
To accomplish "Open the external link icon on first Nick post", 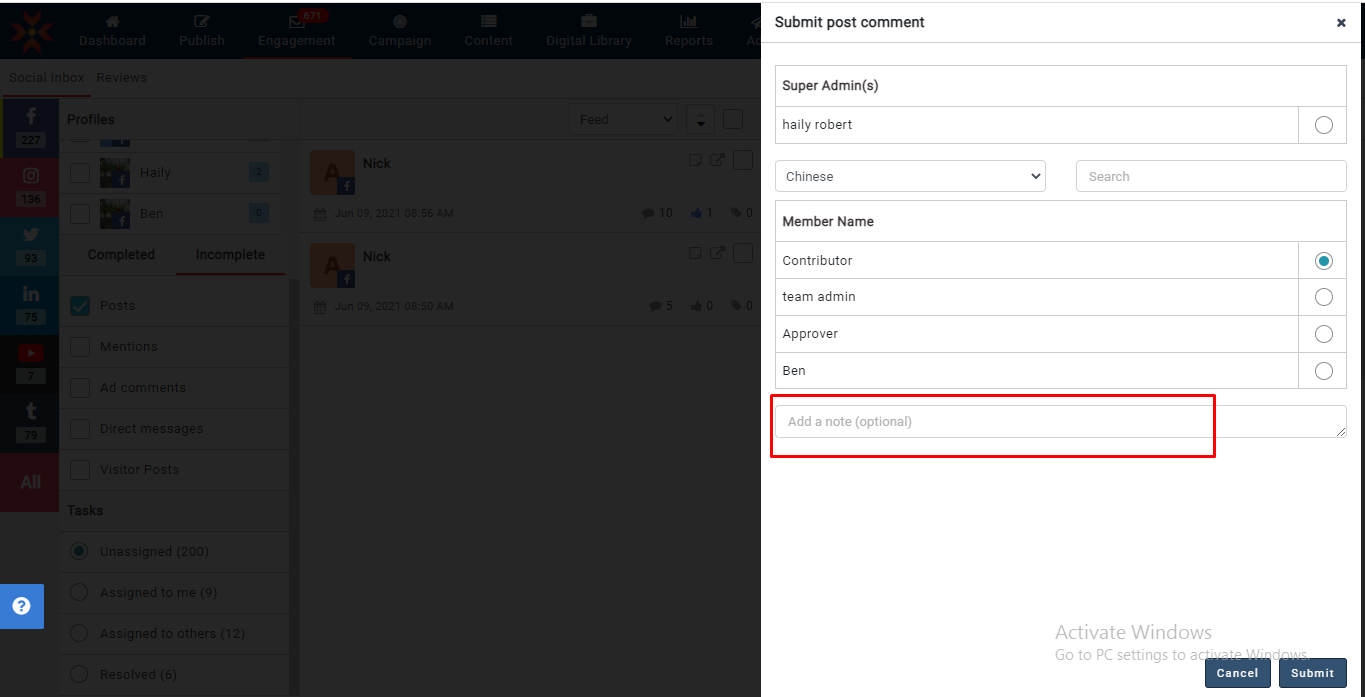I will point(717,160).
